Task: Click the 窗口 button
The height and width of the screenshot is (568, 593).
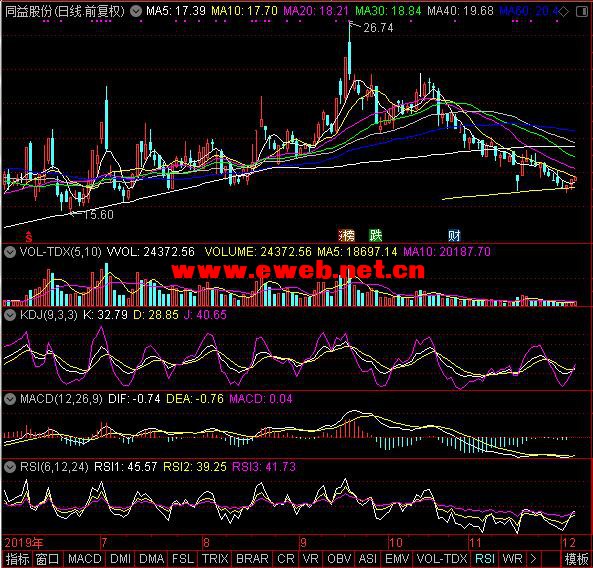Action: click(x=48, y=559)
